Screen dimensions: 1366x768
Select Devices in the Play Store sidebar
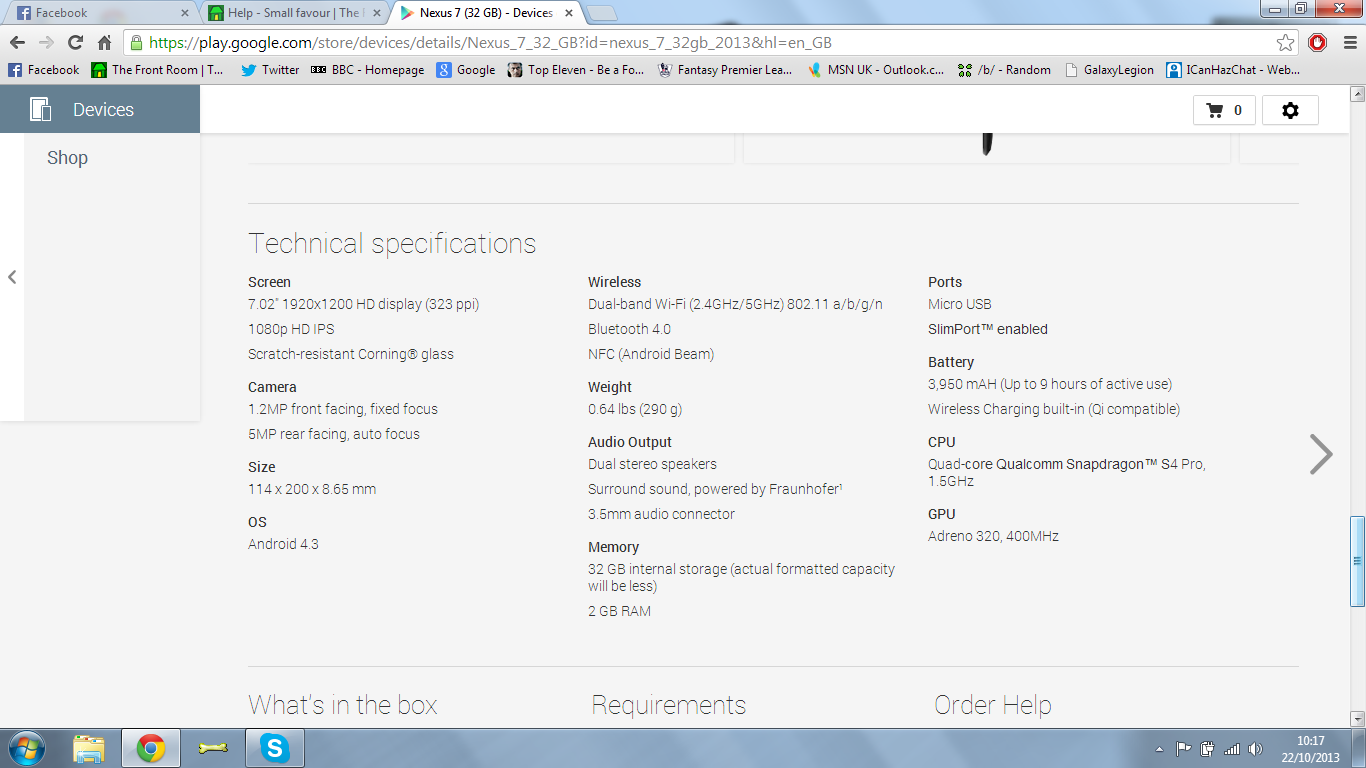pos(100,109)
